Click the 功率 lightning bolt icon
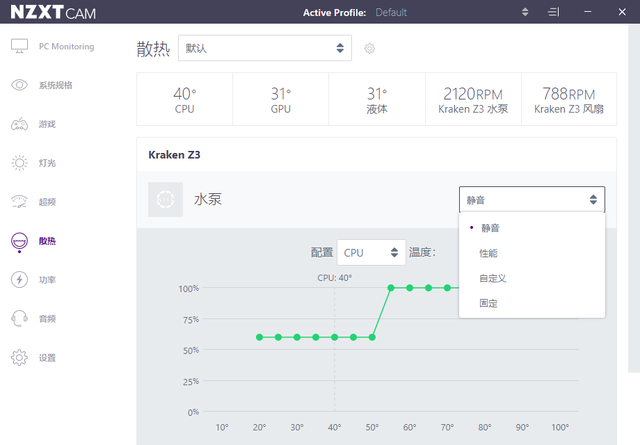The image size is (640, 445). 19,280
